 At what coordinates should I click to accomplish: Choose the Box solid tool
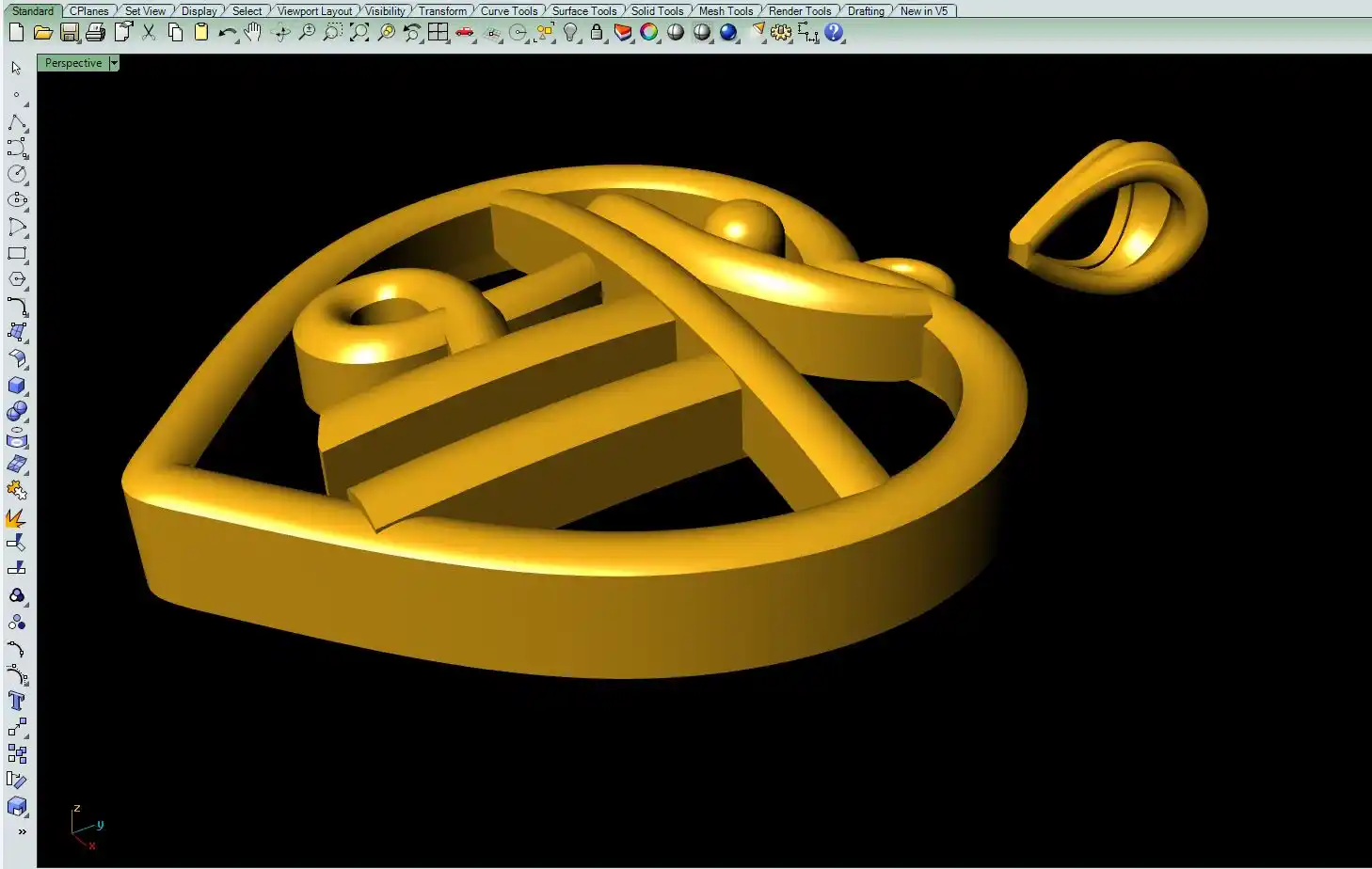[17, 386]
